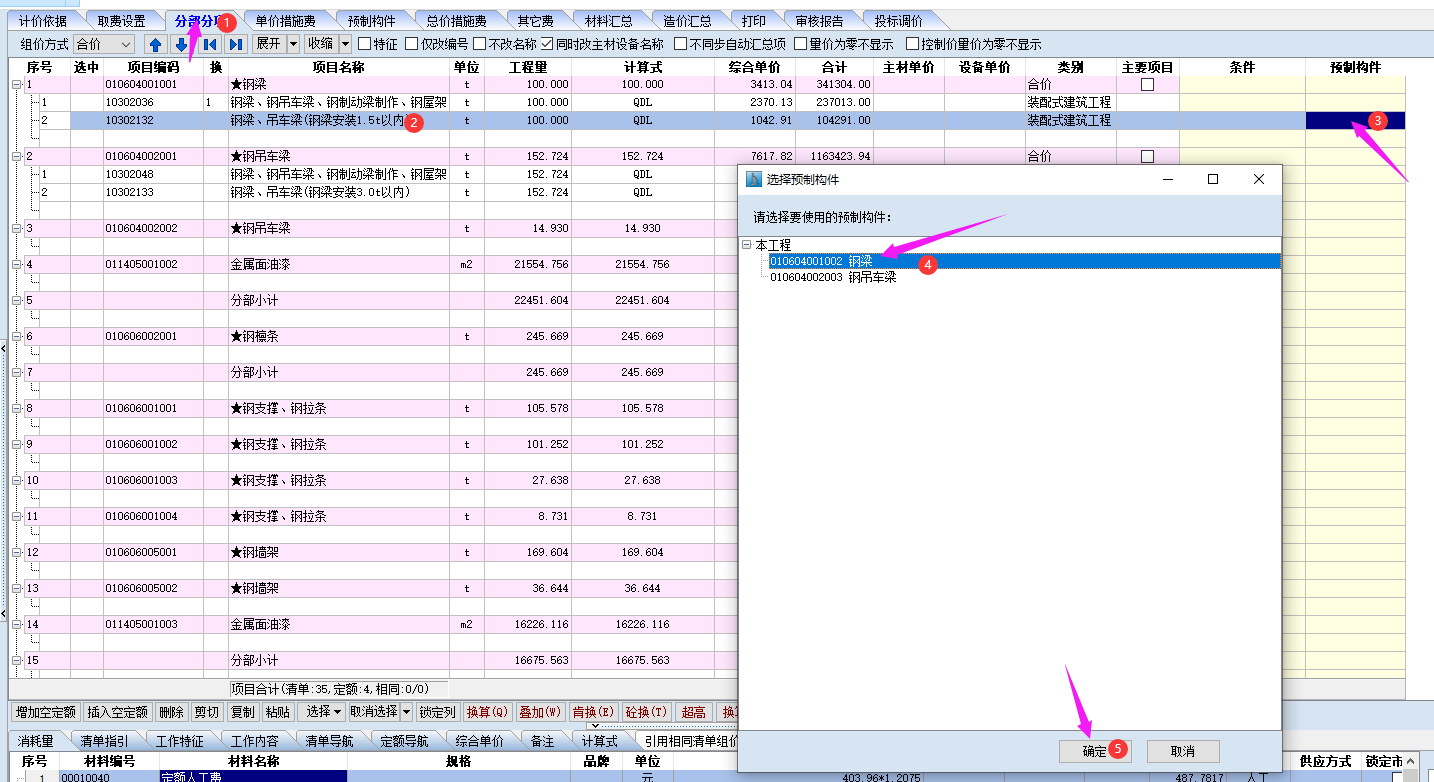Viewport: 1434px width, 782px height.
Task: Click the 换算(Q) button
Action: pos(488,712)
